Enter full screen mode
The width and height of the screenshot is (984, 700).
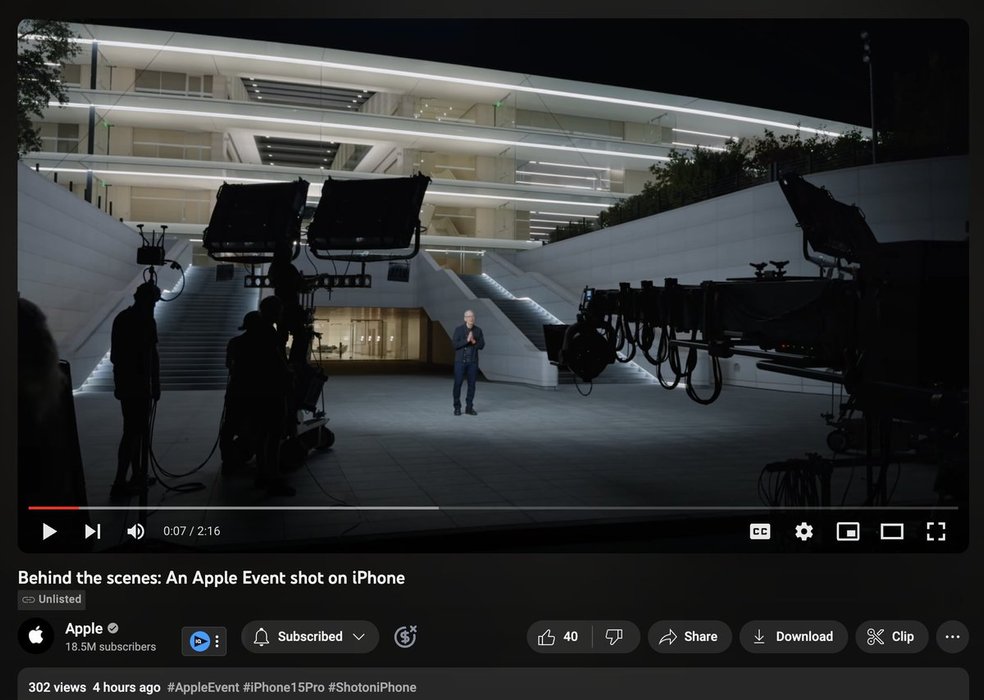936,532
